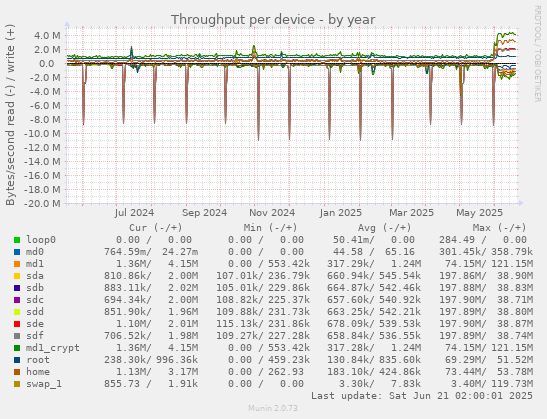Click sdf max value '197.89M/ 38.74M'
Screen dimensions: 547x419
click(486, 336)
